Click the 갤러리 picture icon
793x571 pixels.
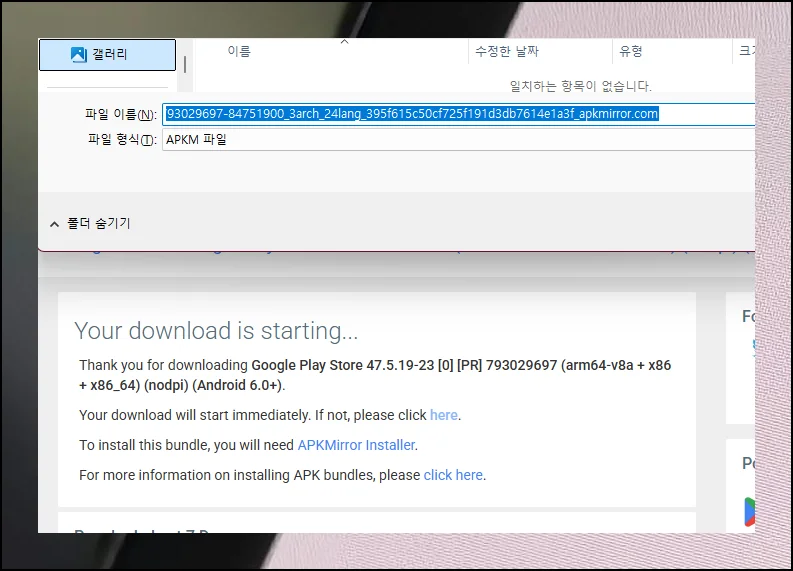click(x=79, y=55)
